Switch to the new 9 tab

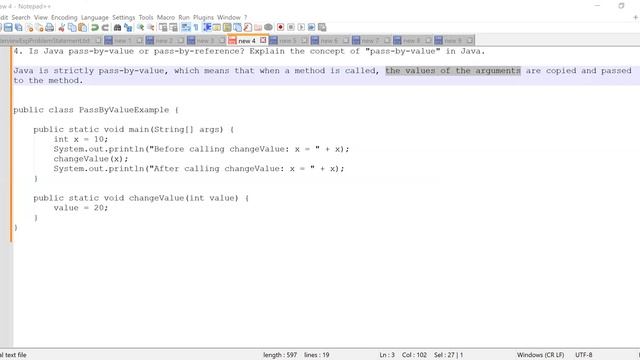[453, 41]
